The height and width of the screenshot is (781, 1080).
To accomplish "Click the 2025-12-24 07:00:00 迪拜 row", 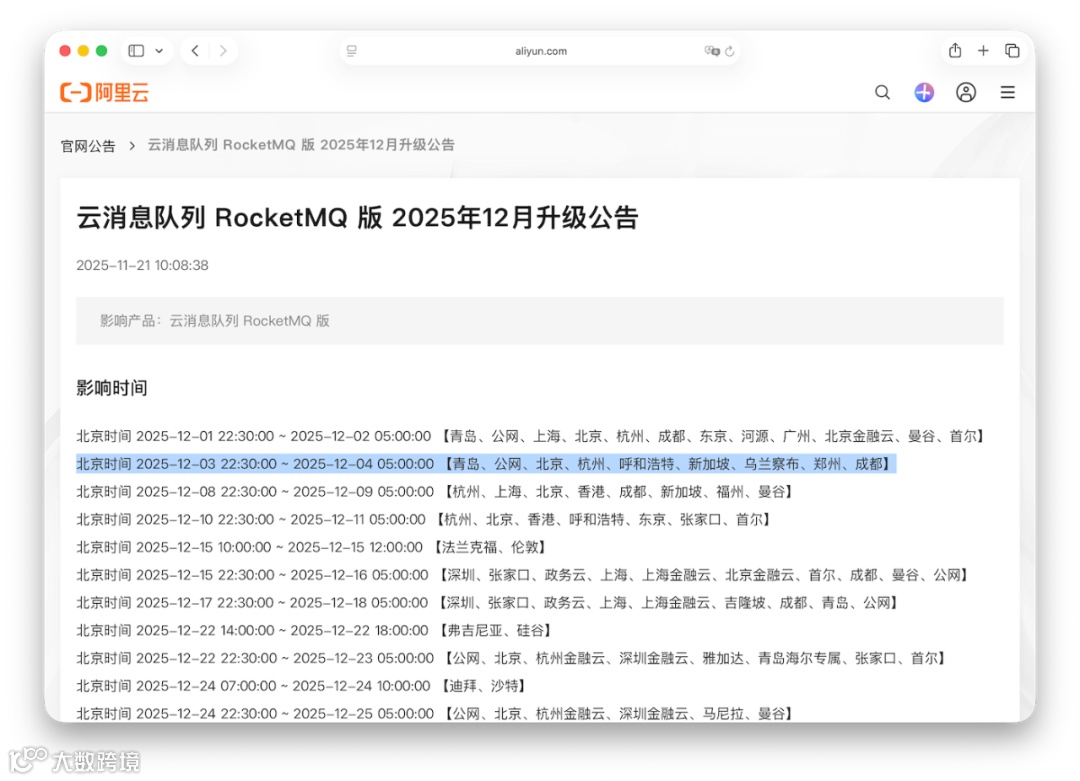I will [x=303, y=686].
